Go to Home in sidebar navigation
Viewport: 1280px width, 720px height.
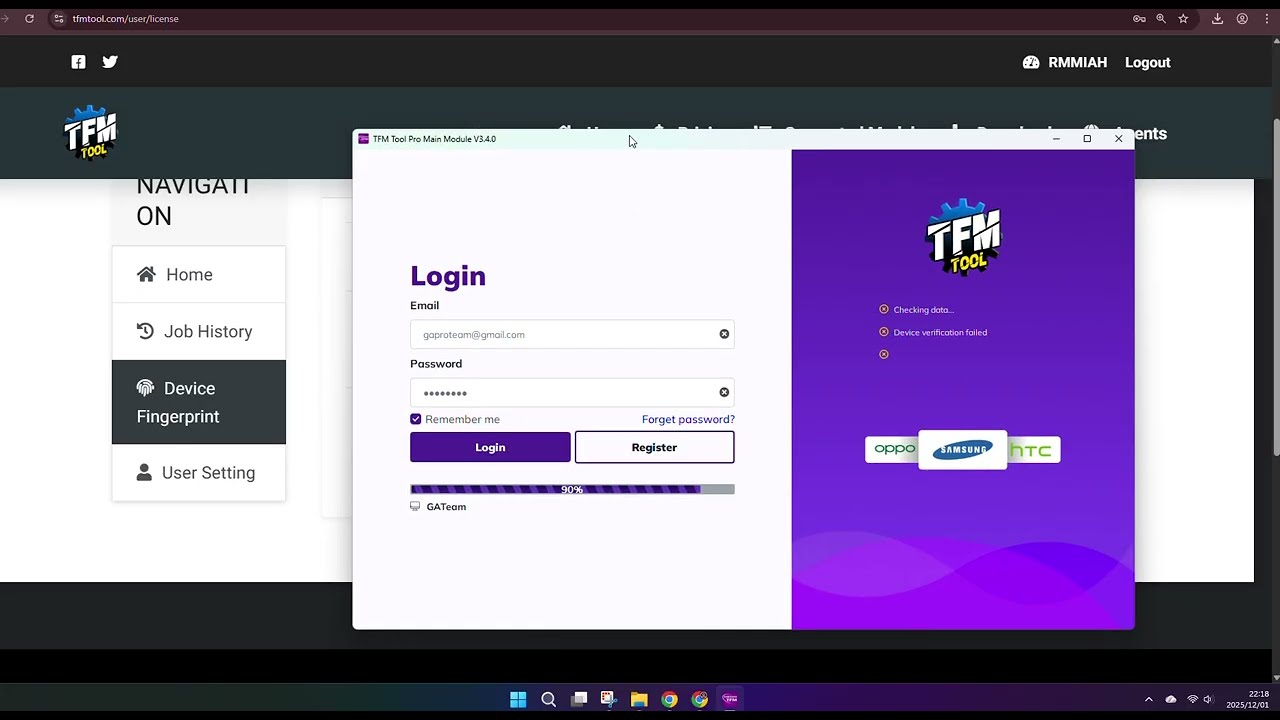tap(199, 274)
